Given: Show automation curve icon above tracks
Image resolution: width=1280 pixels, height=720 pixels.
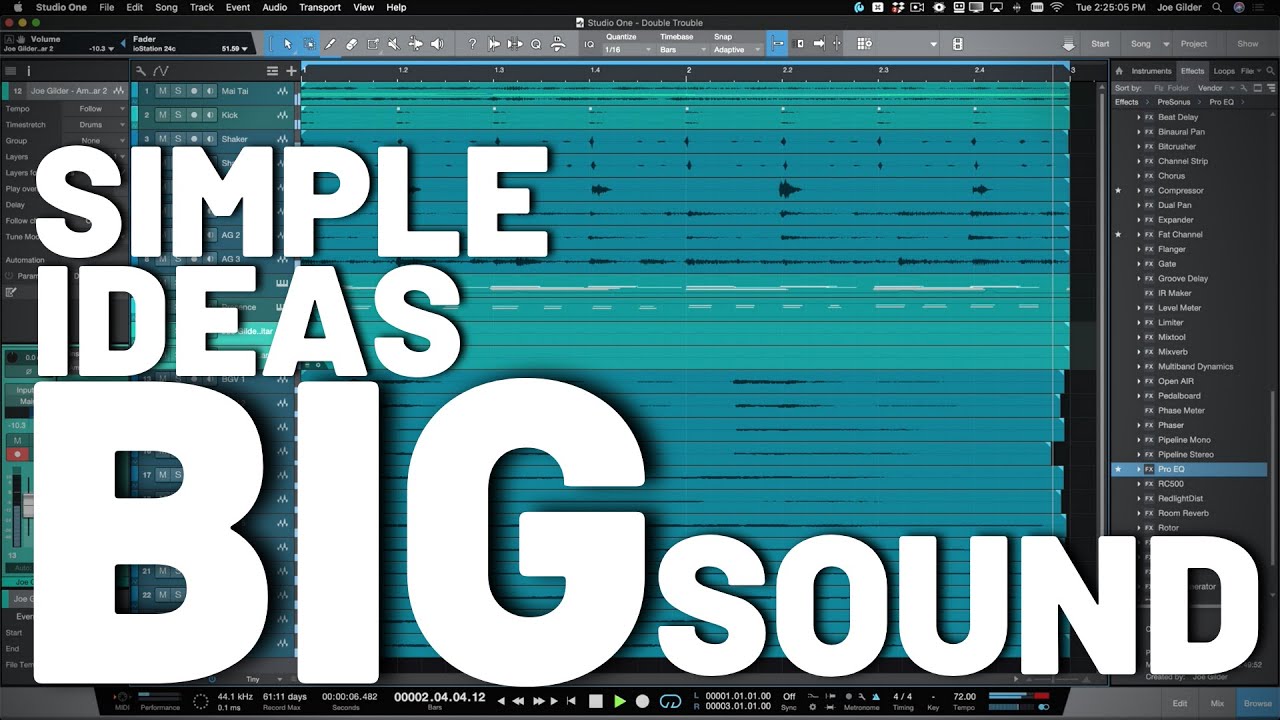Looking at the screenshot, I should [x=160, y=71].
